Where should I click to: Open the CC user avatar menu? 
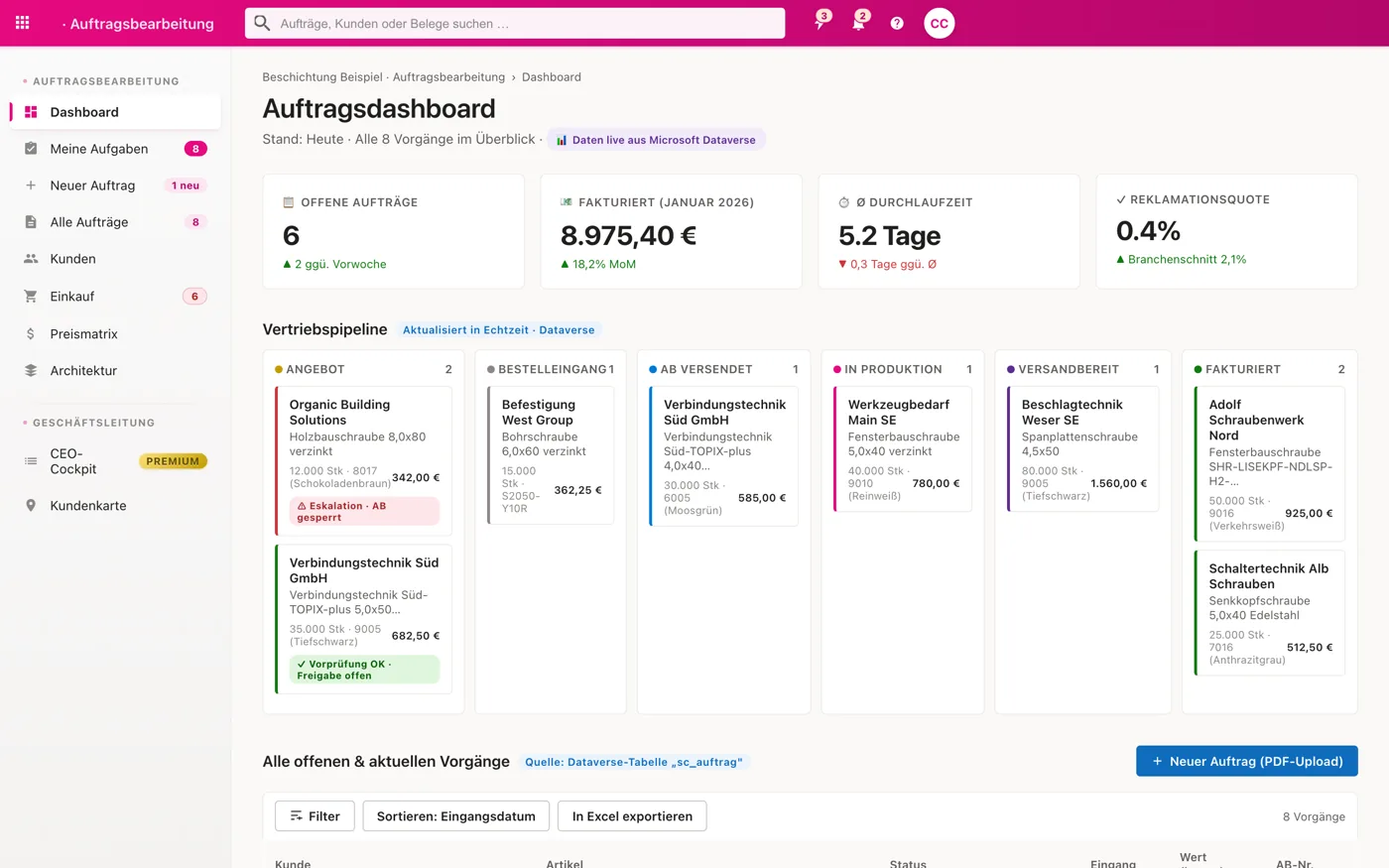(x=940, y=23)
